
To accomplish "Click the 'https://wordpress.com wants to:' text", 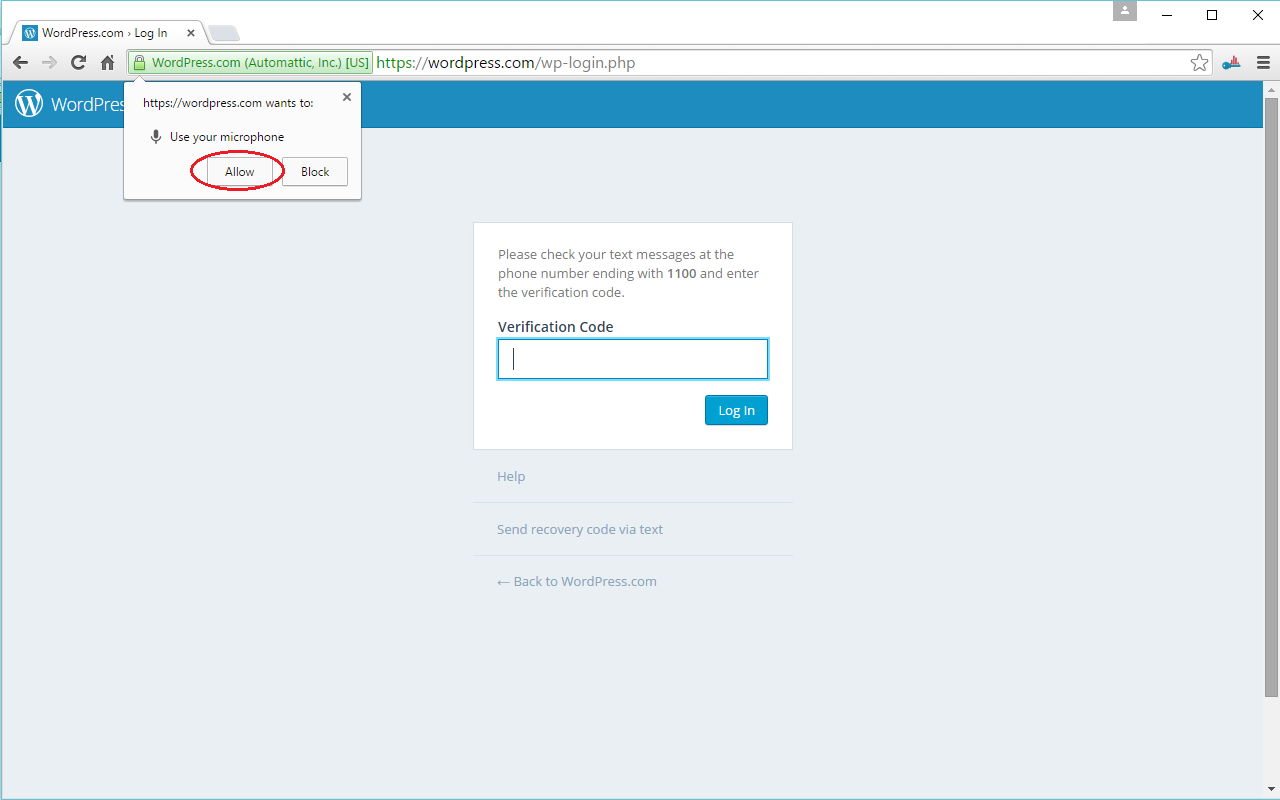I will coord(228,103).
